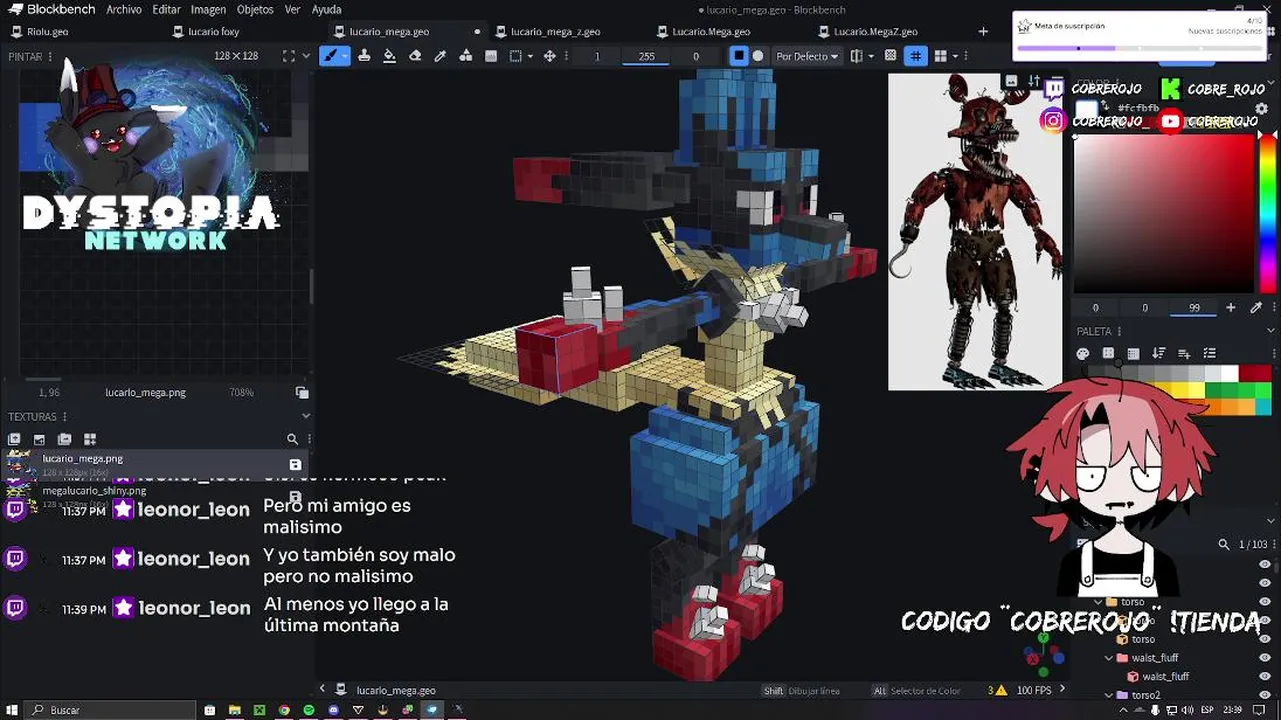The width and height of the screenshot is (1281, 720).
Task: Collapse the torso2 group
Action: [1108, 695]
